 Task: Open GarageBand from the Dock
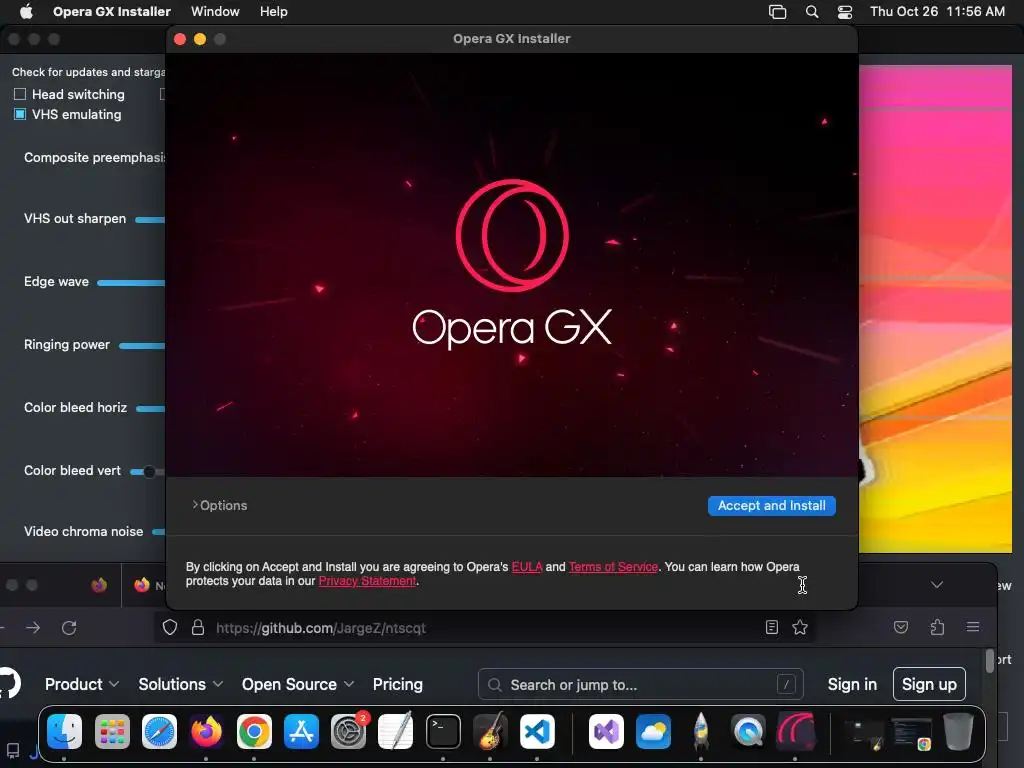click(490, 731)
